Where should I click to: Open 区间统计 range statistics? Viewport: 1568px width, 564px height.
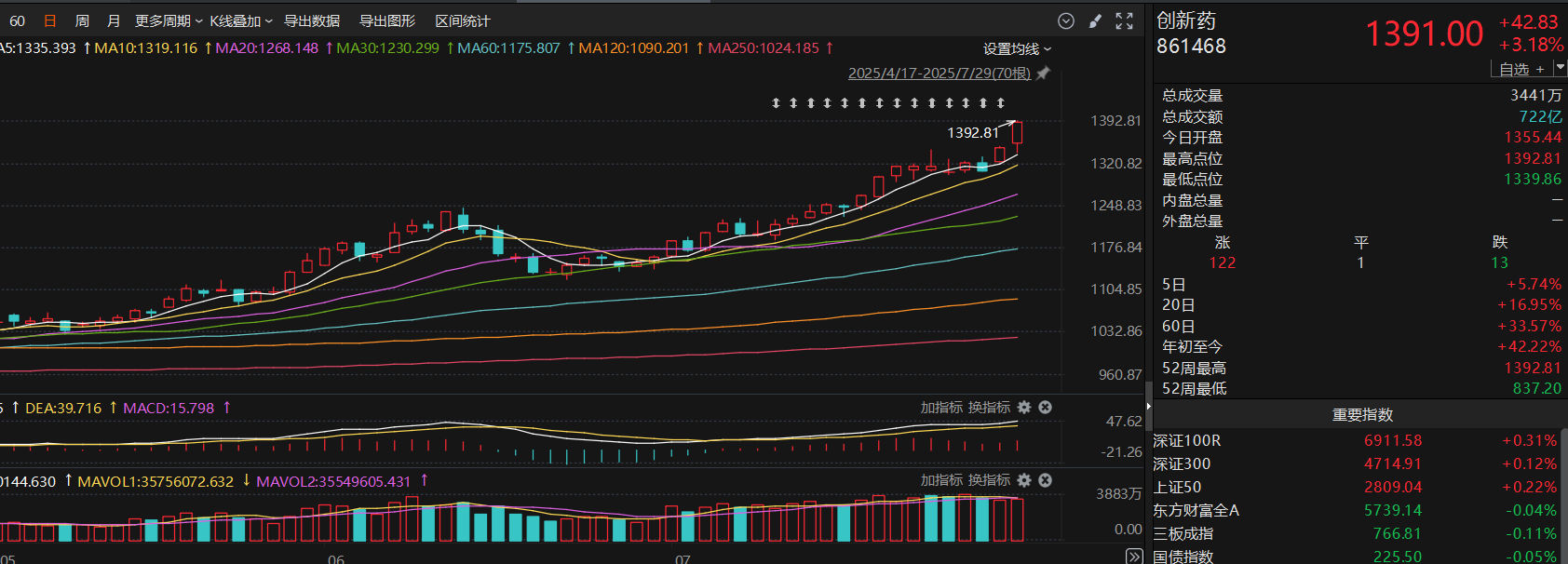point(463,20)
